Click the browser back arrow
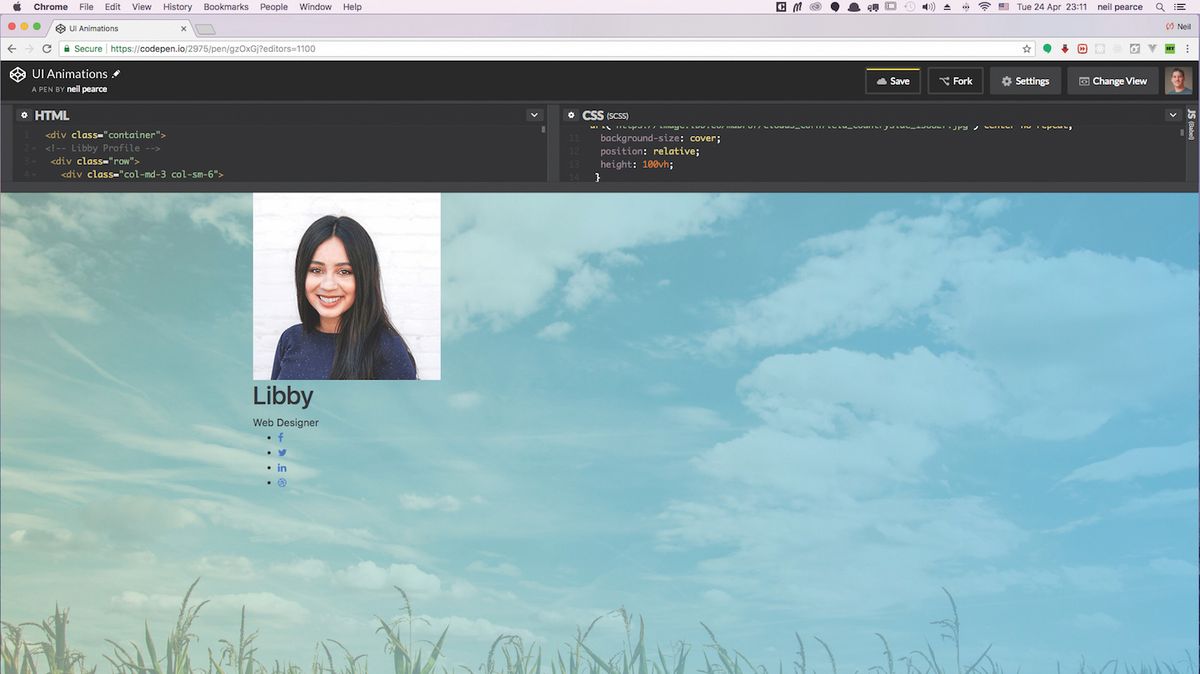The height and width of the screenshot is (674, 1200). coord(10,48)
